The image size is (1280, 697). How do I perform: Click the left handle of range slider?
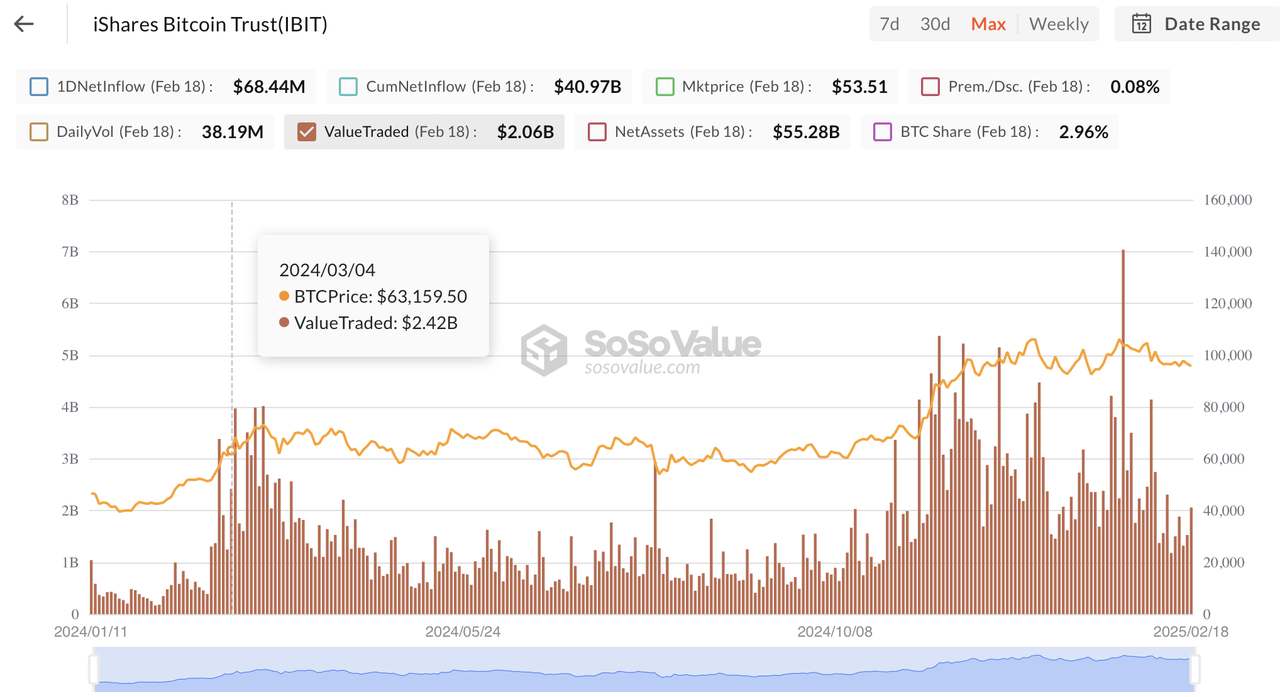click(x=95, y=668)
